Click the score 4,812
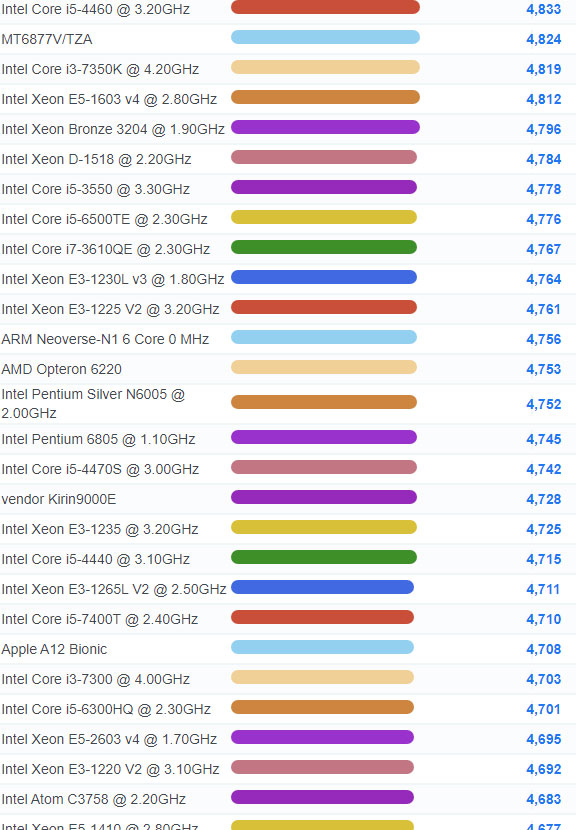Image resolution: width=576 pixels, height=830 pixels. pos(544,99)
